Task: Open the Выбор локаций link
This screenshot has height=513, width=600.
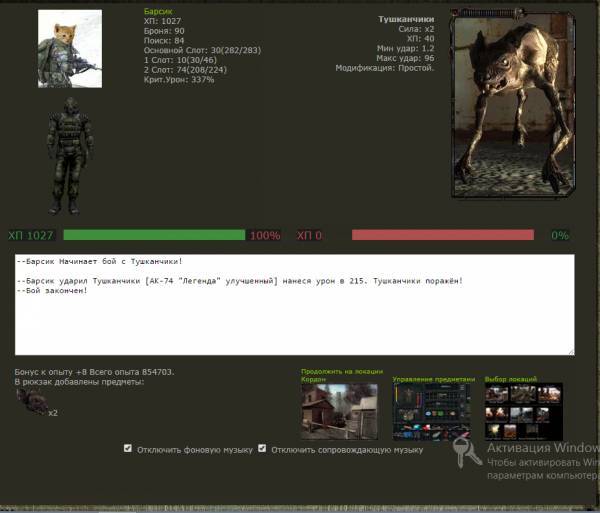Action: point(510,379)
